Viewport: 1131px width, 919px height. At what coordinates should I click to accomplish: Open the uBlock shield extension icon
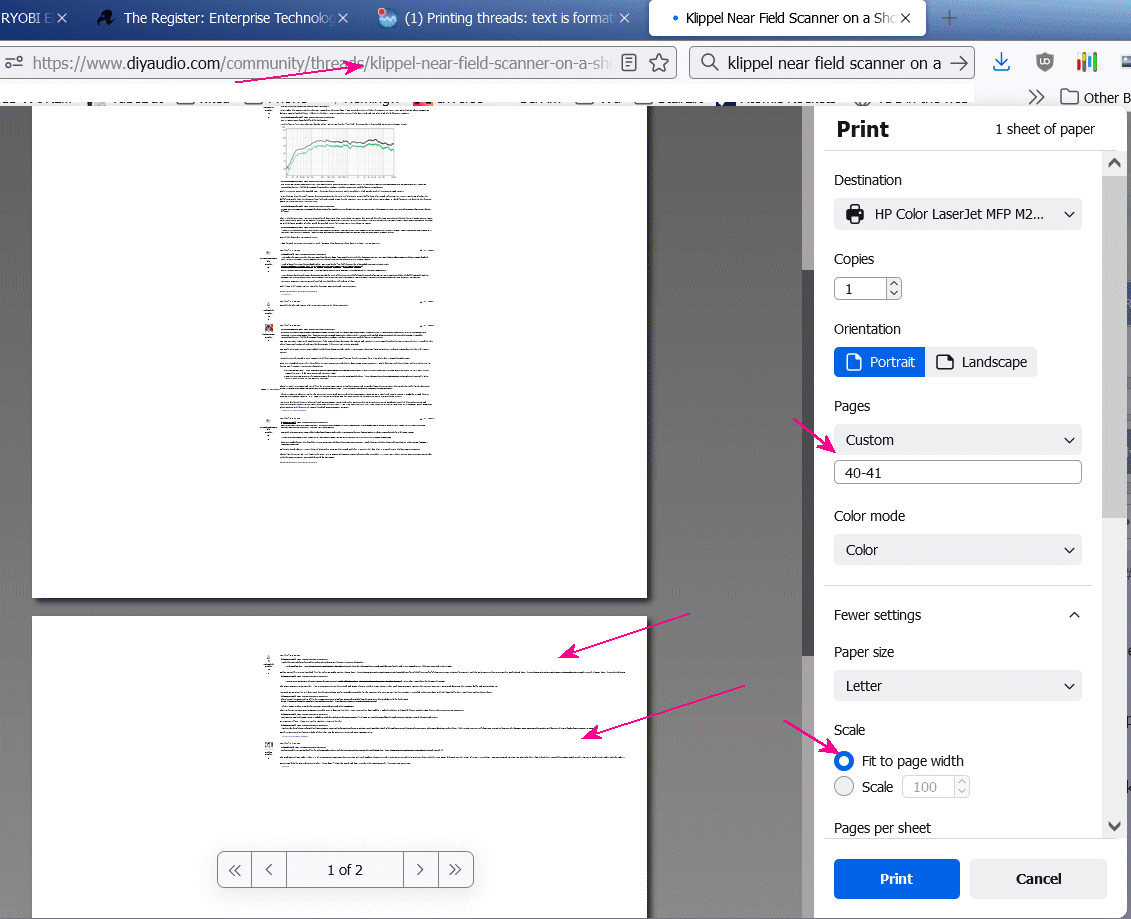tap(1044, 63)
